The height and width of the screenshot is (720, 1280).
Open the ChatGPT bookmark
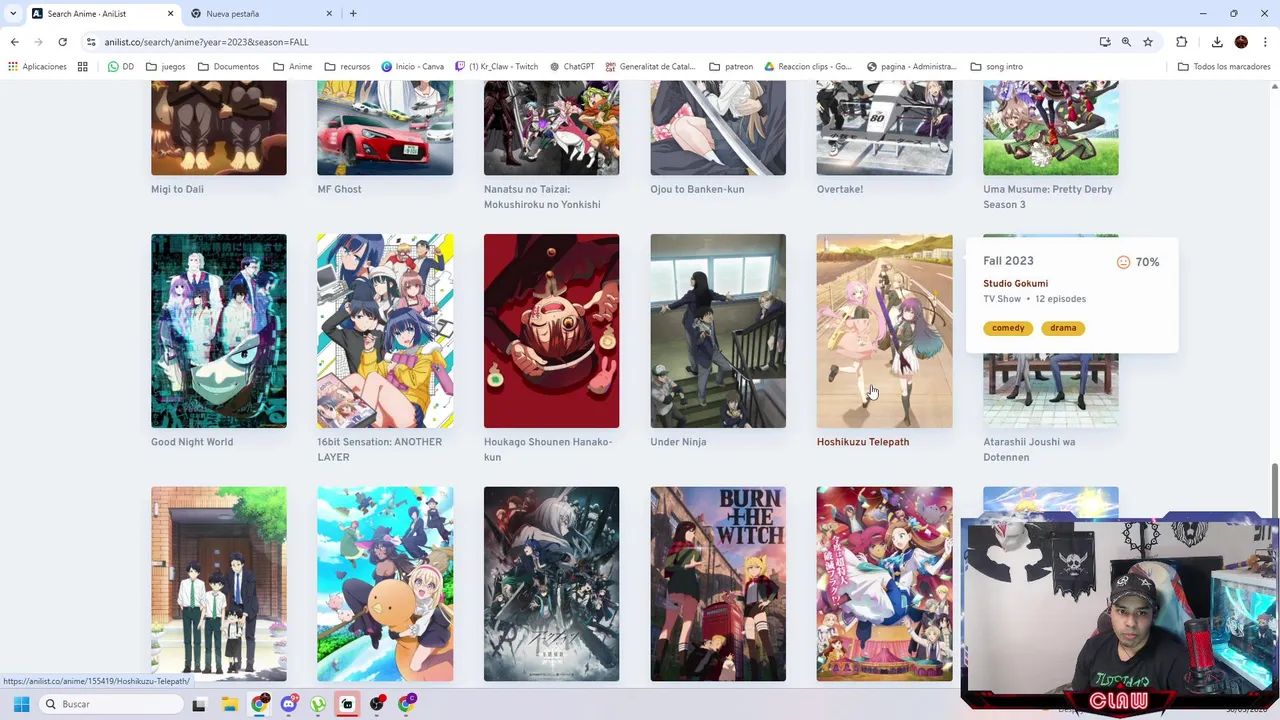click(572, 67)
